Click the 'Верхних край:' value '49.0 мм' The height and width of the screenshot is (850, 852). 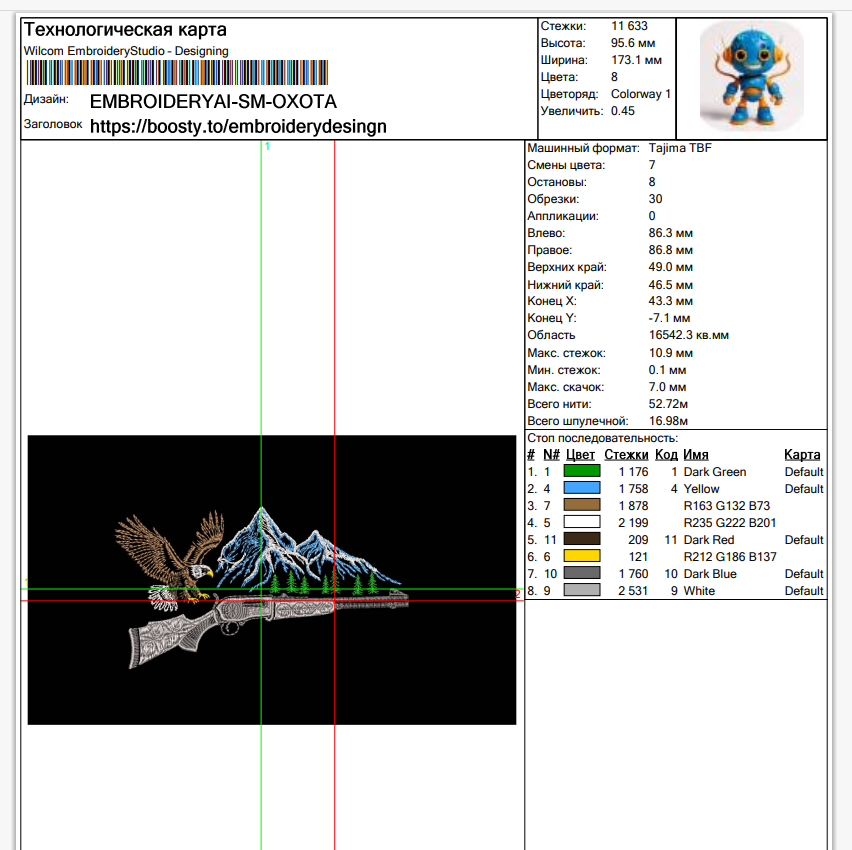pyautogui.click(x=671, y=267)
